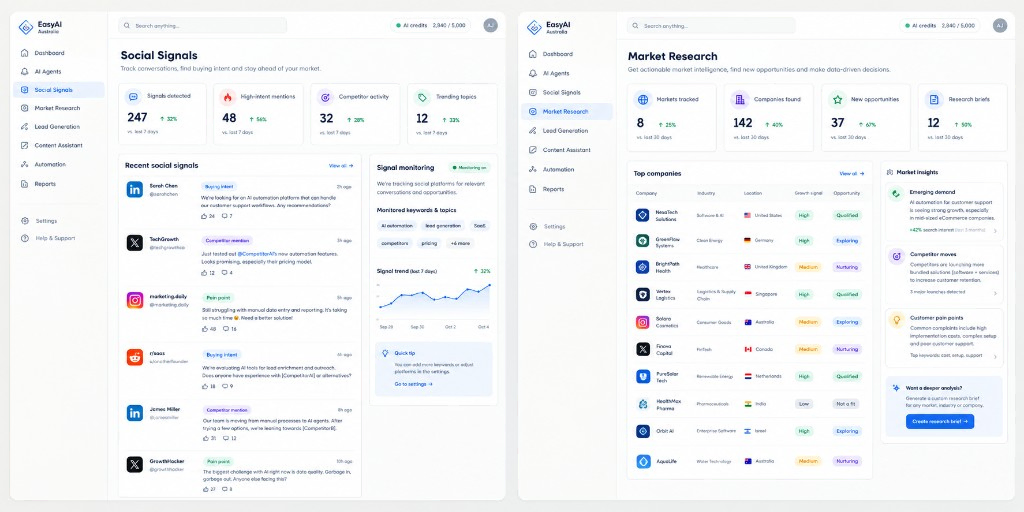Expand the Emerging demand card chevron
The image size is (1024, 512).
(995, 231)
